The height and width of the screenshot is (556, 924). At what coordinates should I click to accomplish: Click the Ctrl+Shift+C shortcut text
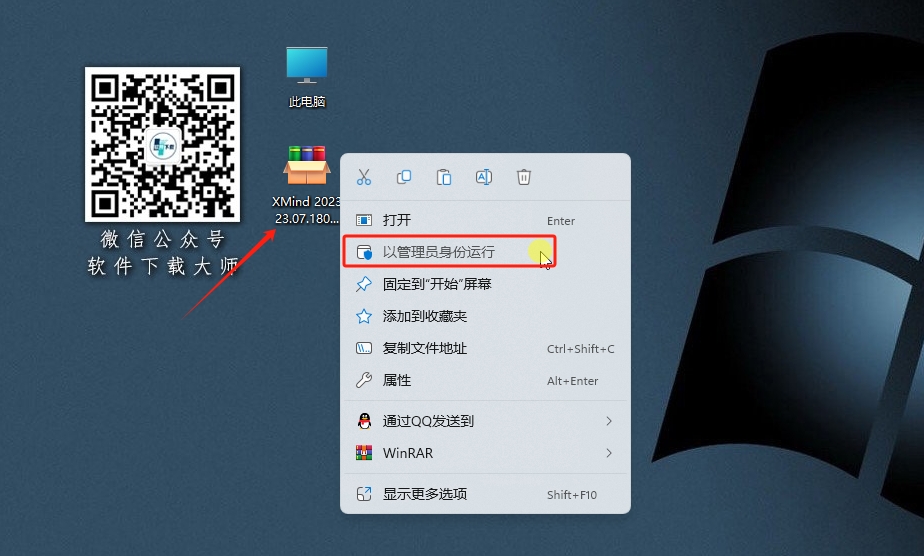[580, 349]
